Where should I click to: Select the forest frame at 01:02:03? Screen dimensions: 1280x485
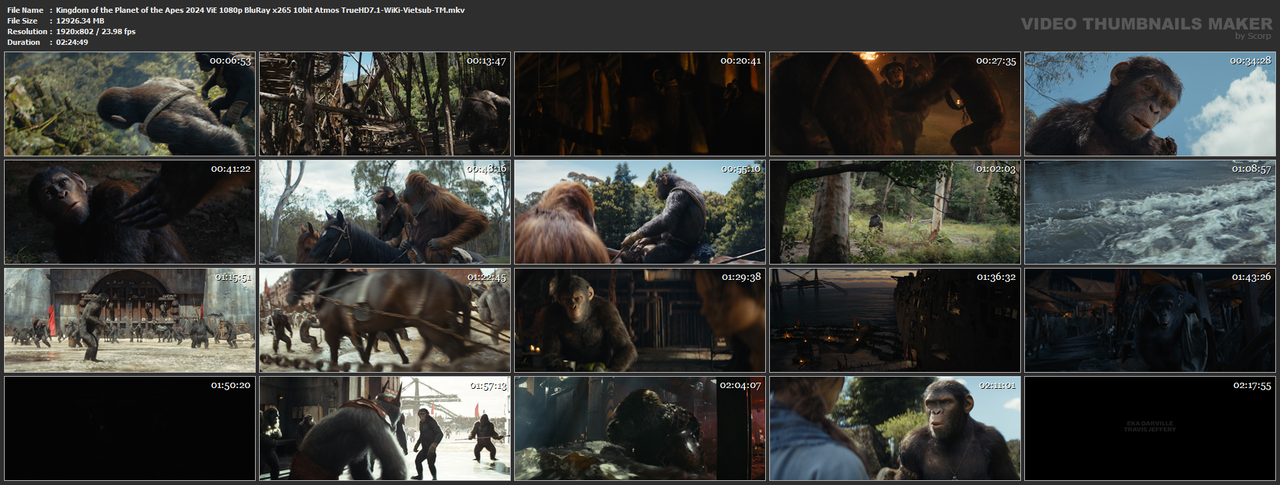[x=895, y=212]
